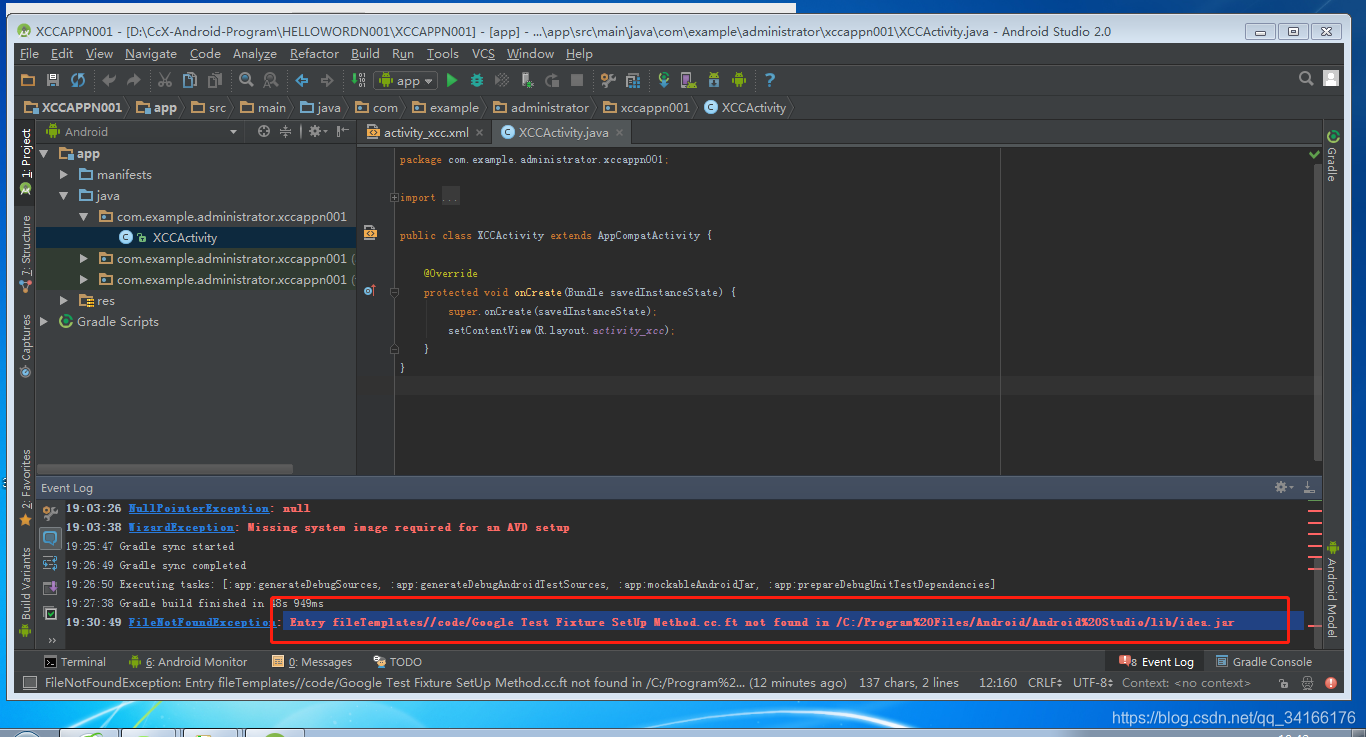1366x737 pixels.
Task: Open Settings with the wrench toolbar icon
Action: pyautogui.click(x=608, y=80)
